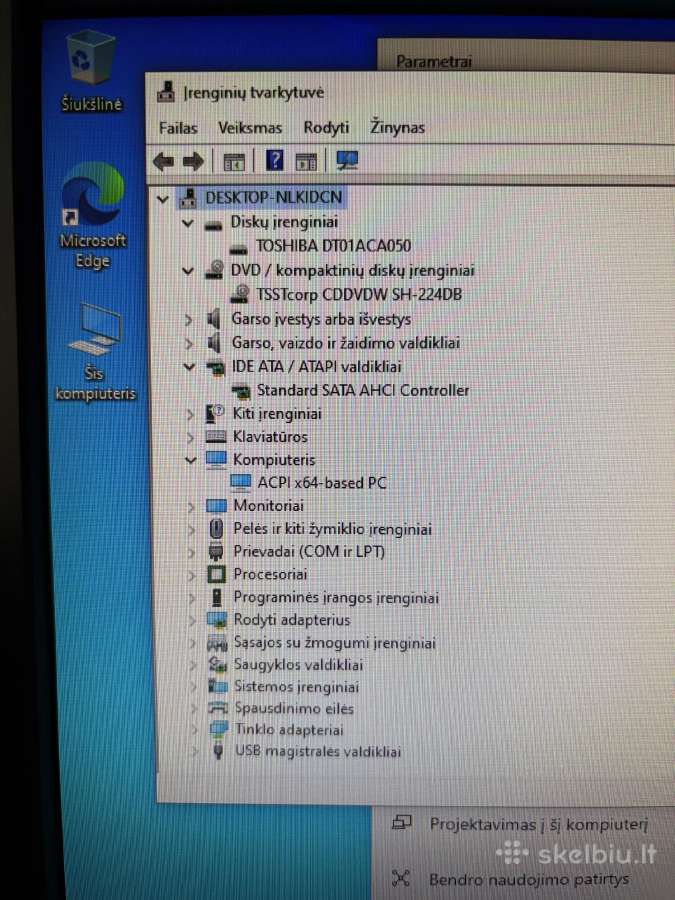Expand the Monitoriai category
This screenshot has height=900, width=675.
point(191,506)
